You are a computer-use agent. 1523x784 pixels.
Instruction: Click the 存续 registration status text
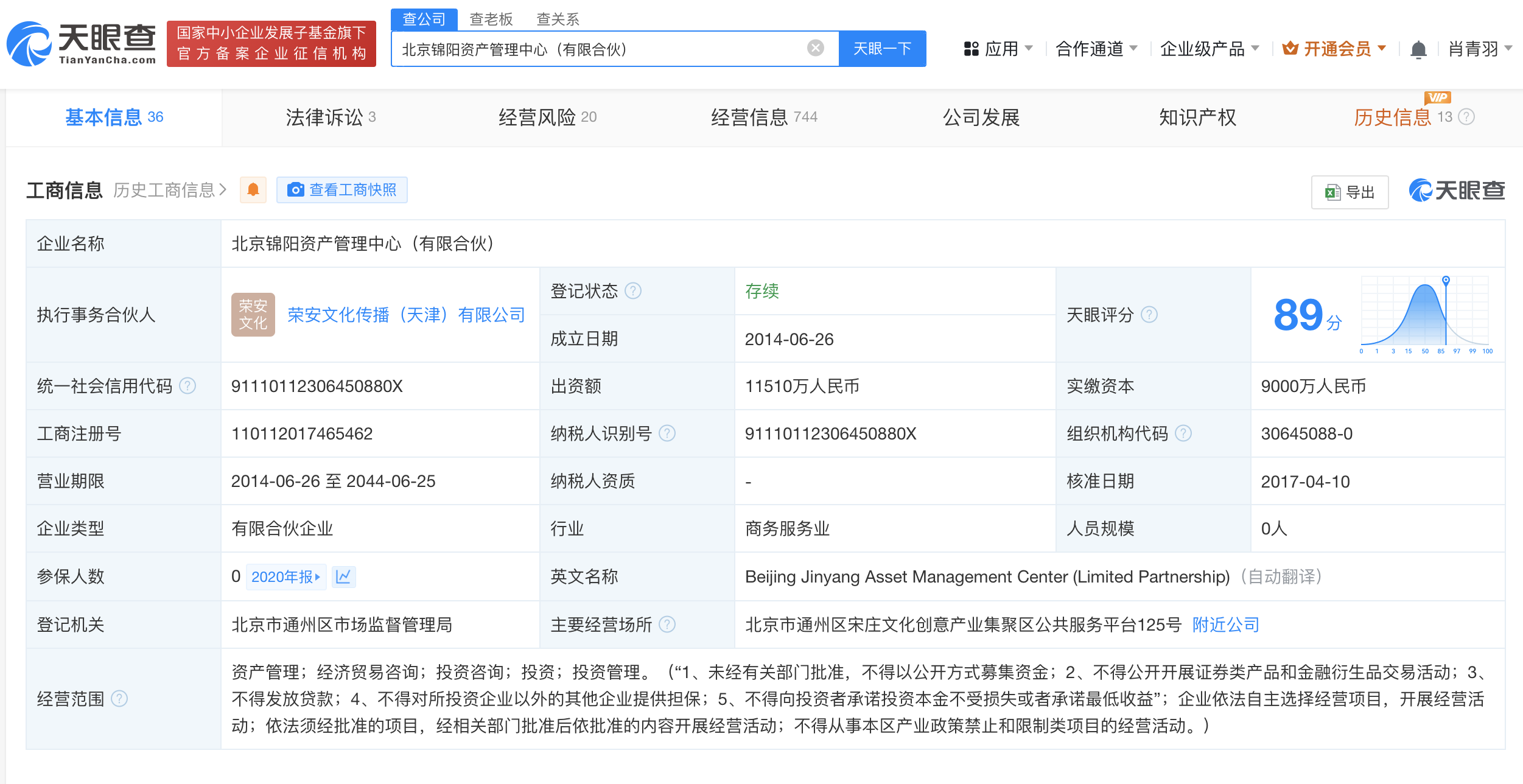coord(761,291)
